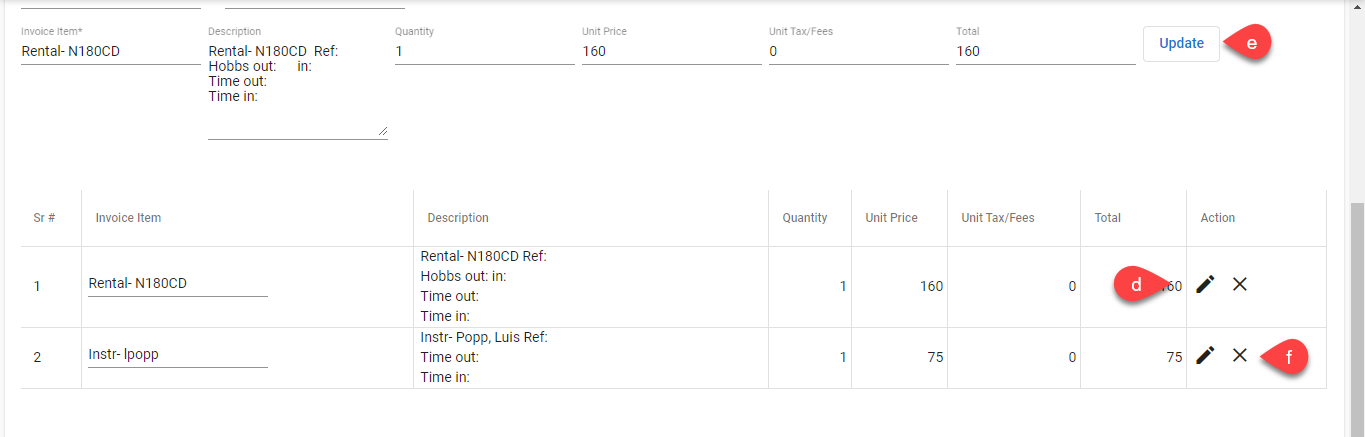Click the Invoice Item column header

pyautogui.click(x=128, y=218)
